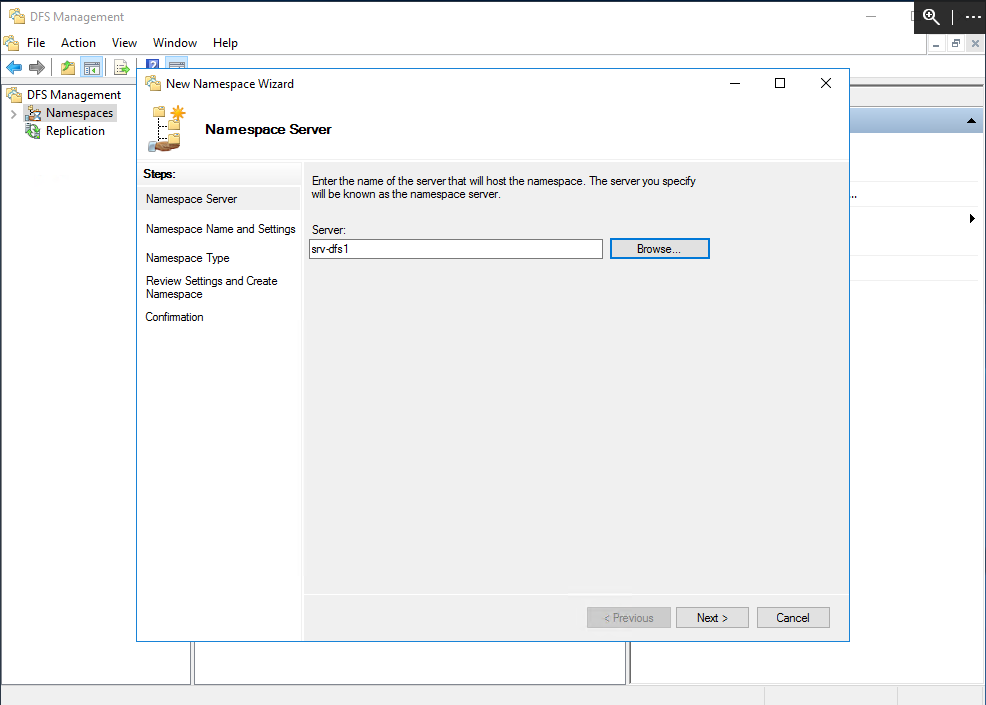The width and height of the screenshot is (986, 705).
Task: Select Review Settings and Create Namespace step
Action: pyautogui.click(x=211, y=287)
